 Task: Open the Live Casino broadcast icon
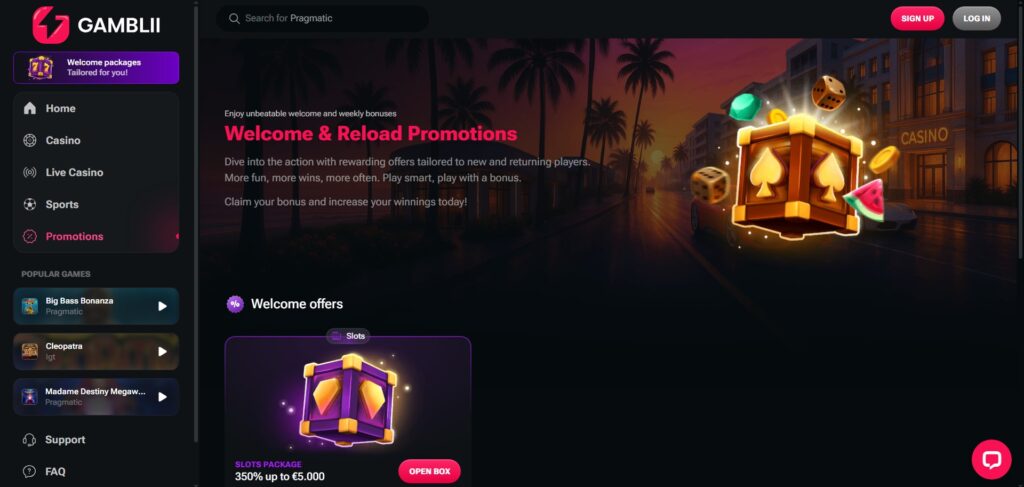29,172
